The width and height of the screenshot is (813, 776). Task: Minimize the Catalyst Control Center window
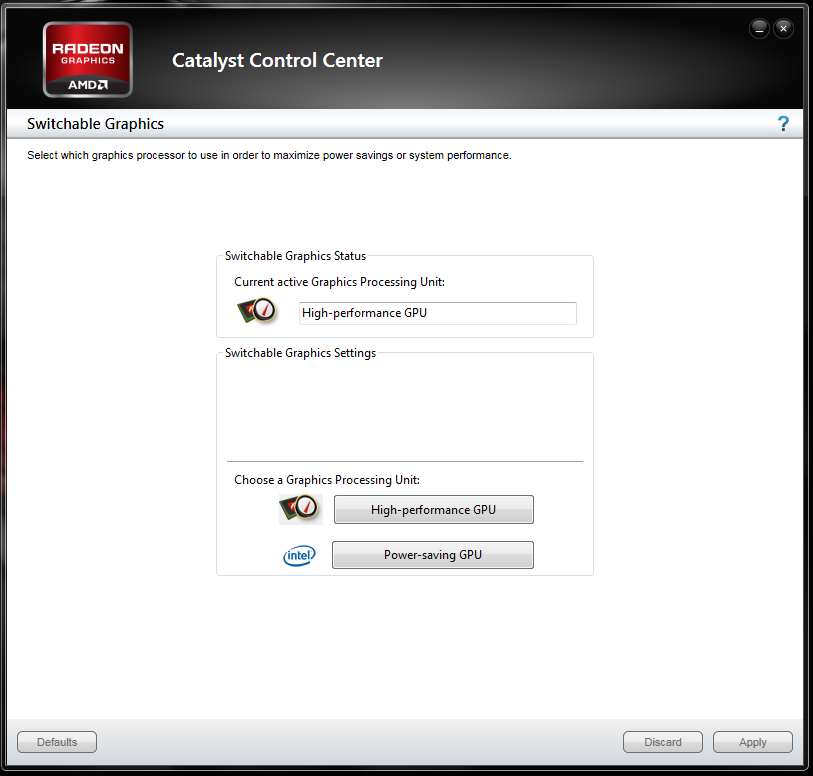pos(759,29)
